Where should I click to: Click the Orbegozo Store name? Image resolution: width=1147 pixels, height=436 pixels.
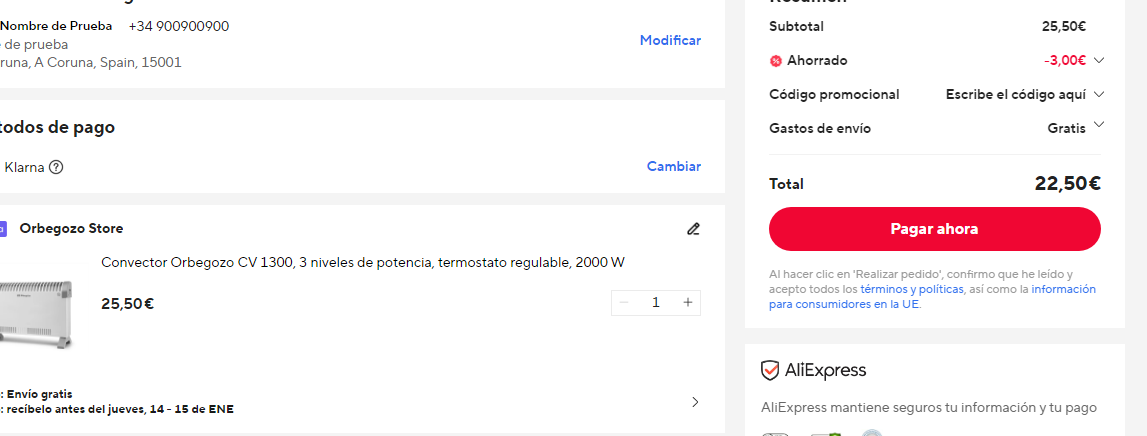(71, 228)
